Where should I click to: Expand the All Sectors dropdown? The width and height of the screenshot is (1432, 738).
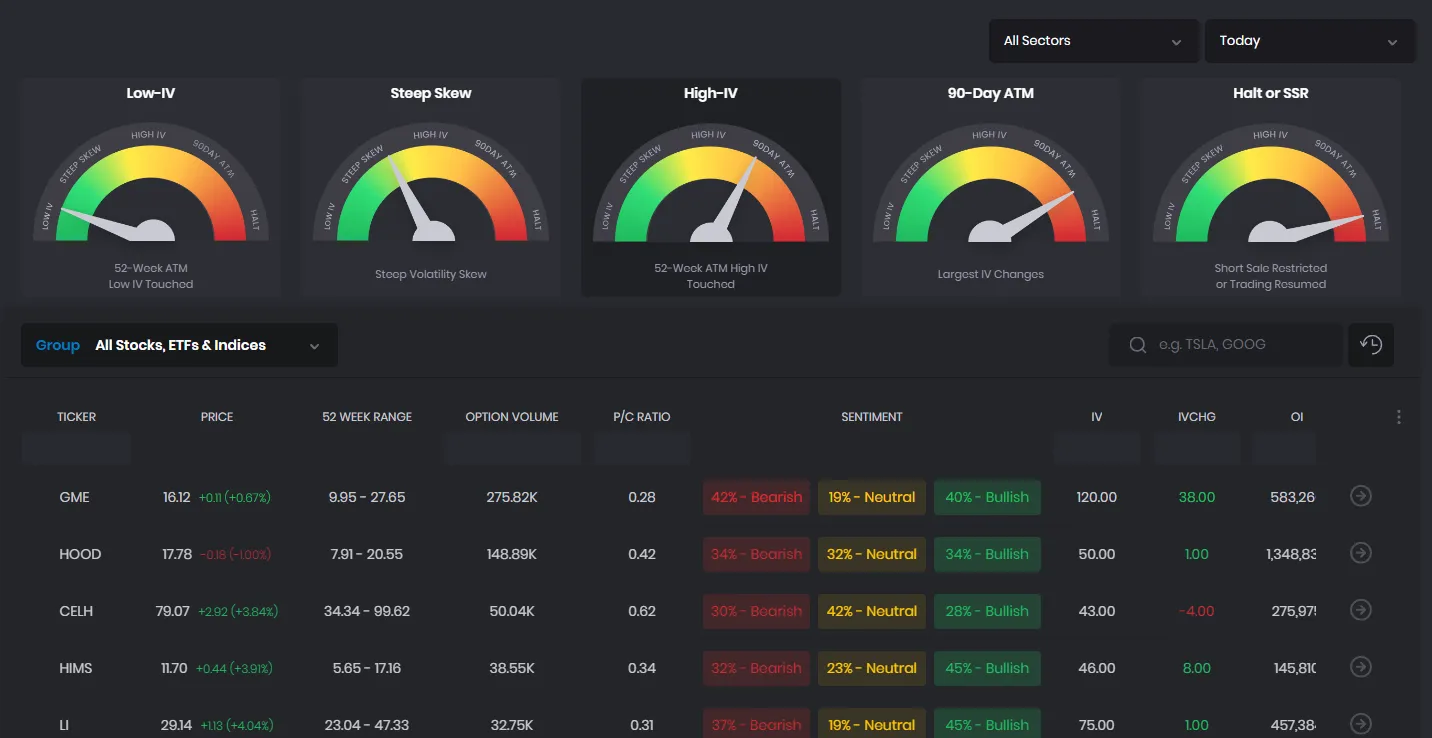(1094, 41)
